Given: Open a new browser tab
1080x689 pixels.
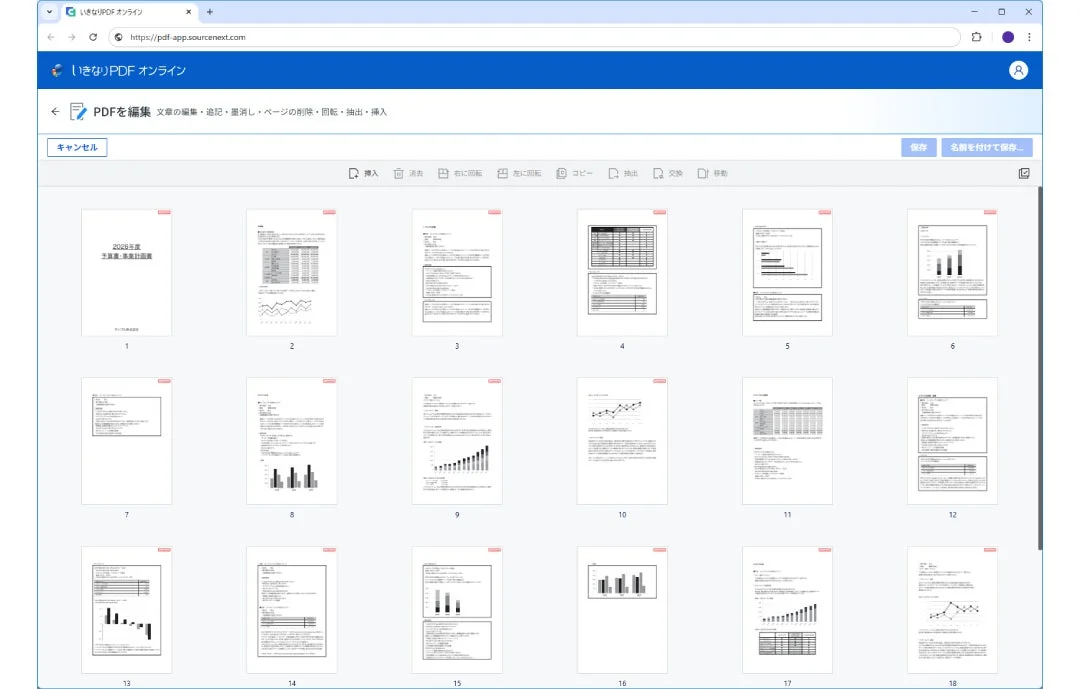Looking at the screenshot, I should 210,12.
